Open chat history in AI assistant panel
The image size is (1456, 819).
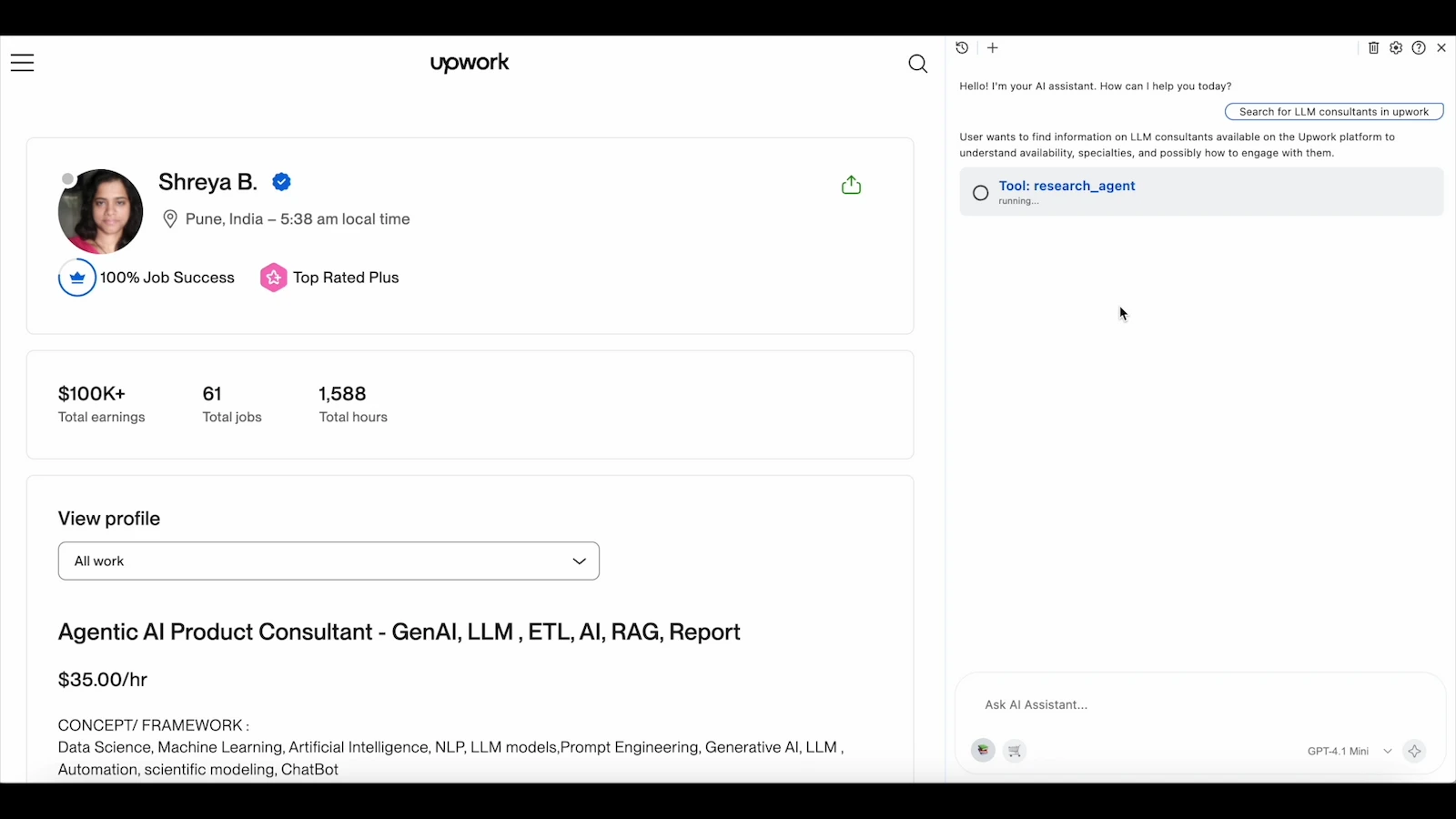click(962, 47)
